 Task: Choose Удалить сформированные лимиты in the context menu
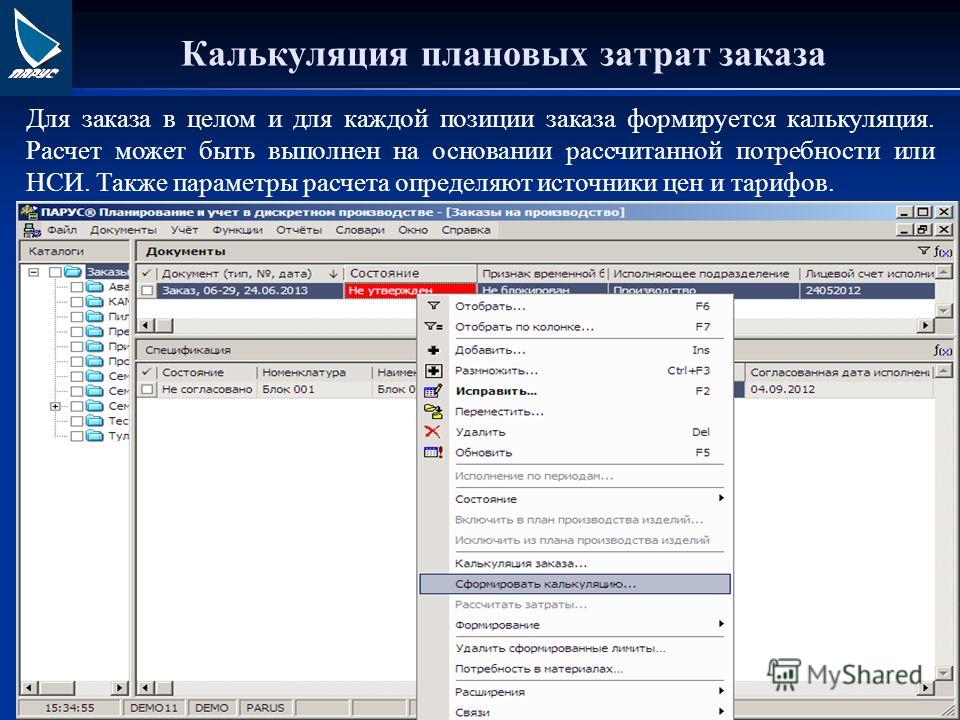pyautogui.click(x=575, y=648)
